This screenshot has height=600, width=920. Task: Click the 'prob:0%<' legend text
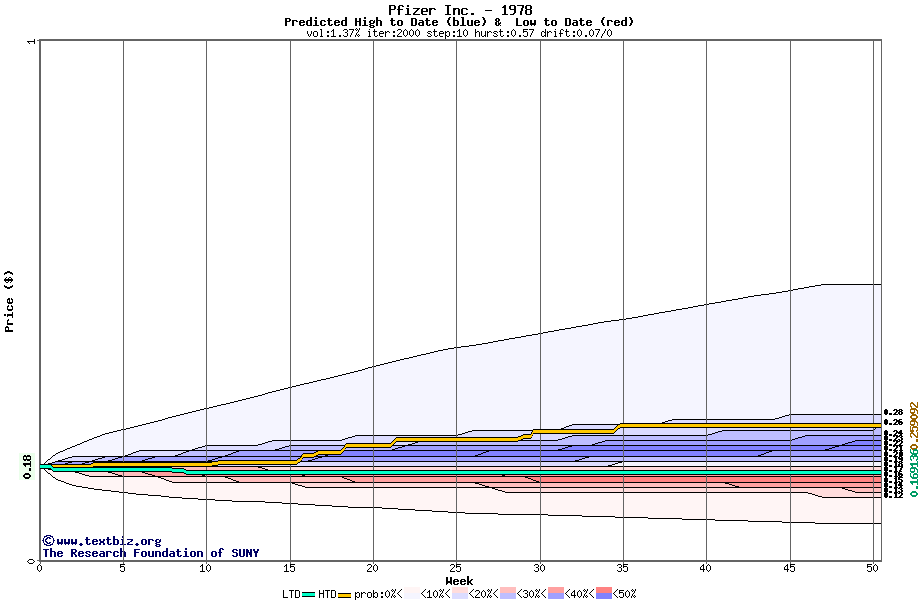[x=378, y=594]
